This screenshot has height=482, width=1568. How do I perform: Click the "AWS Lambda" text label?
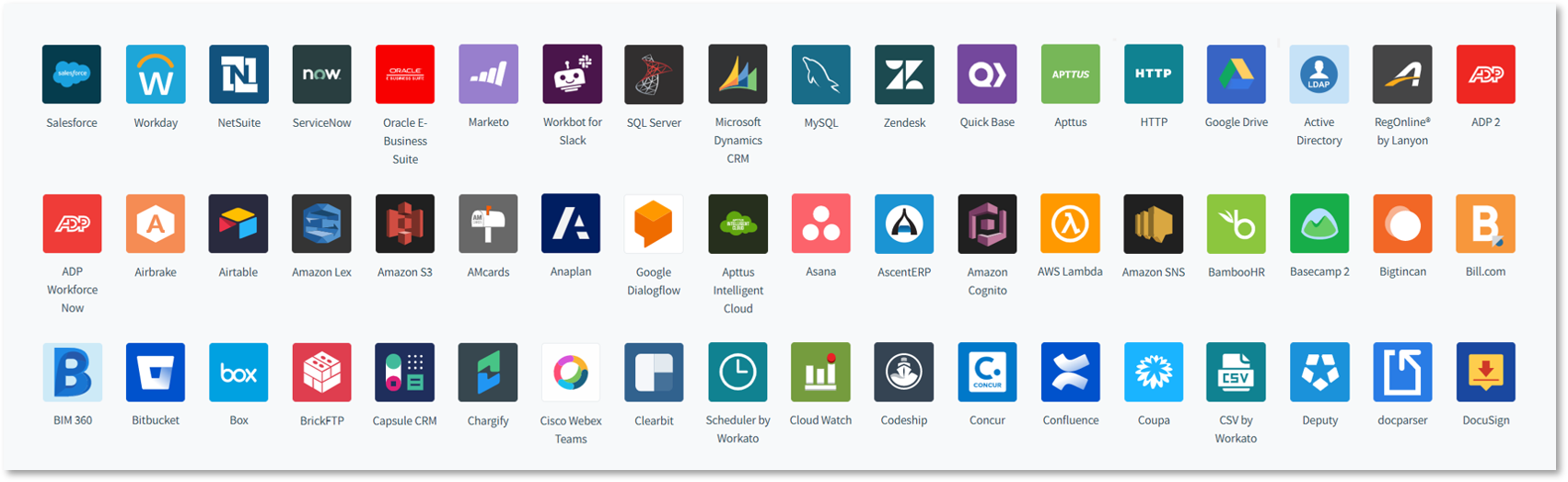[1070, 271]
